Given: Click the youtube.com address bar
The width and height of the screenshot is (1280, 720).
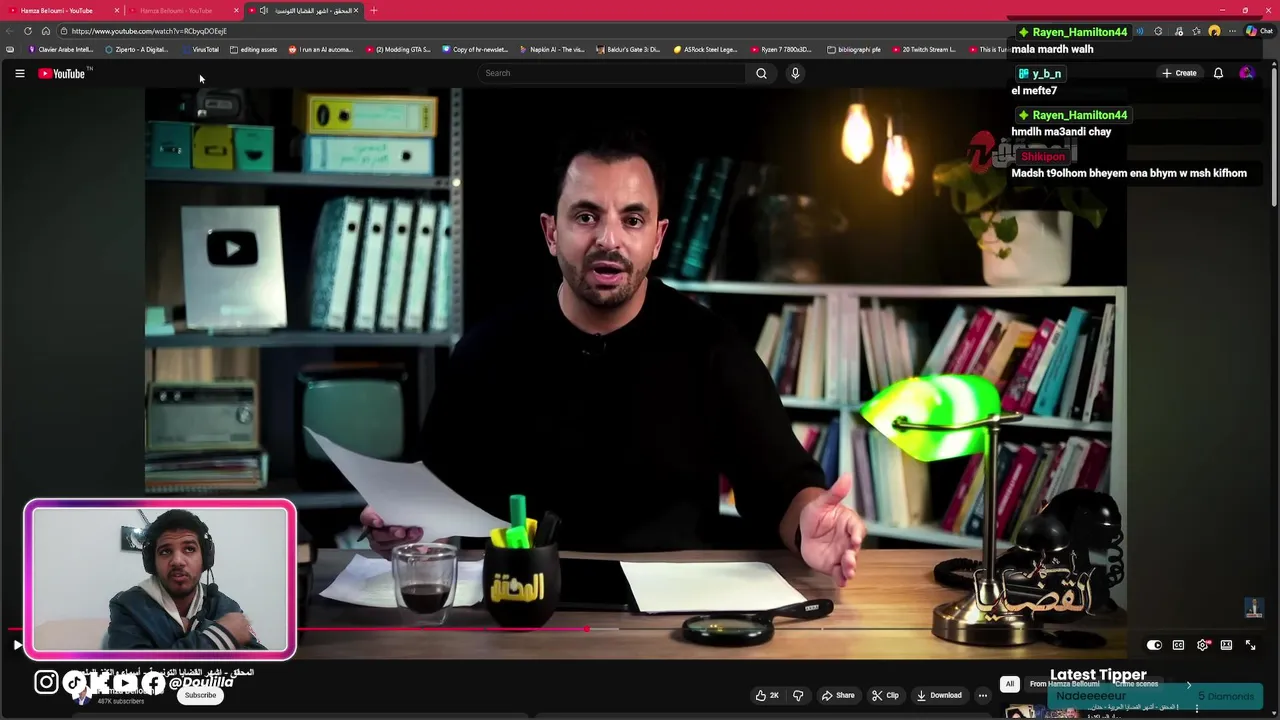Looking at the screenshot, I should 530,31.
